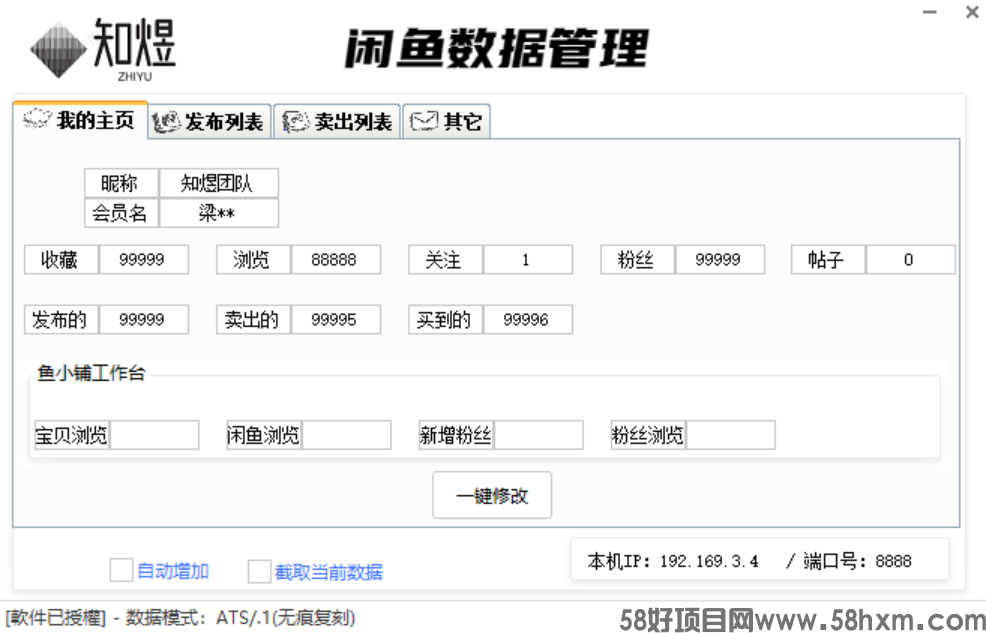Viewport: 986px width, 633px height.
Task: Click the 闲鱼数据管理 title
Action: pos(496,48)
